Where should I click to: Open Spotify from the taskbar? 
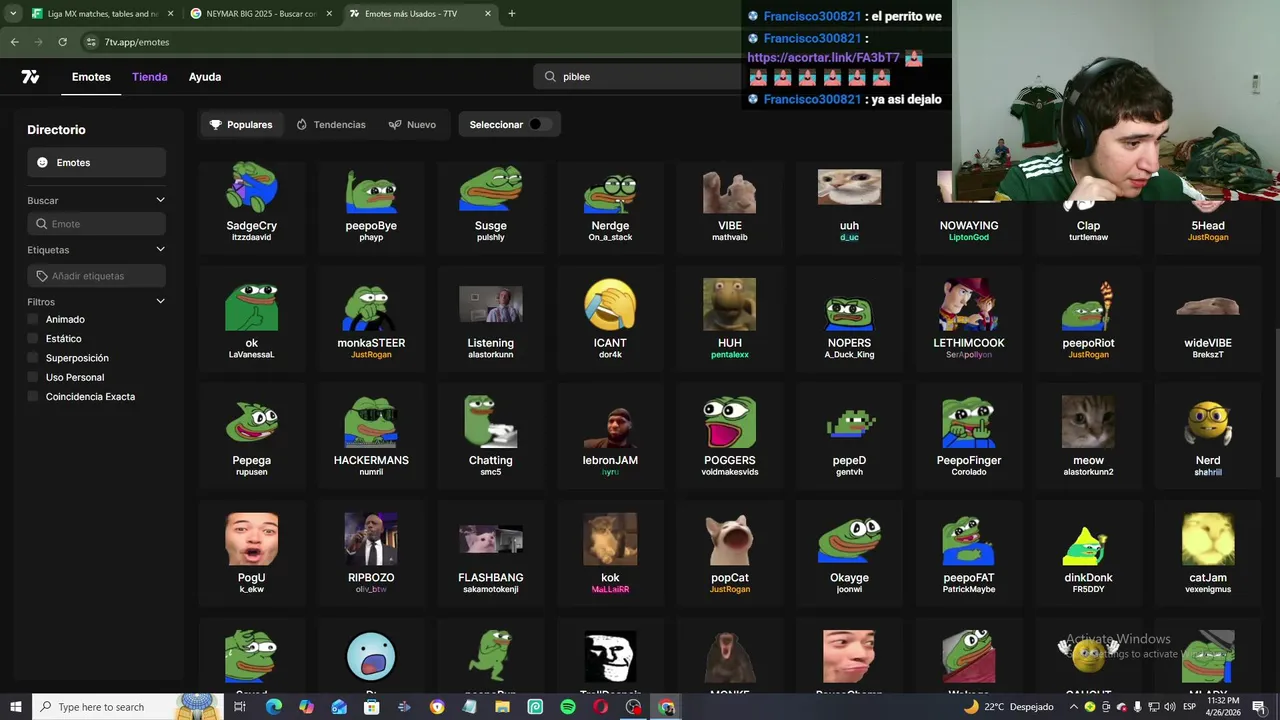point(568,707)
